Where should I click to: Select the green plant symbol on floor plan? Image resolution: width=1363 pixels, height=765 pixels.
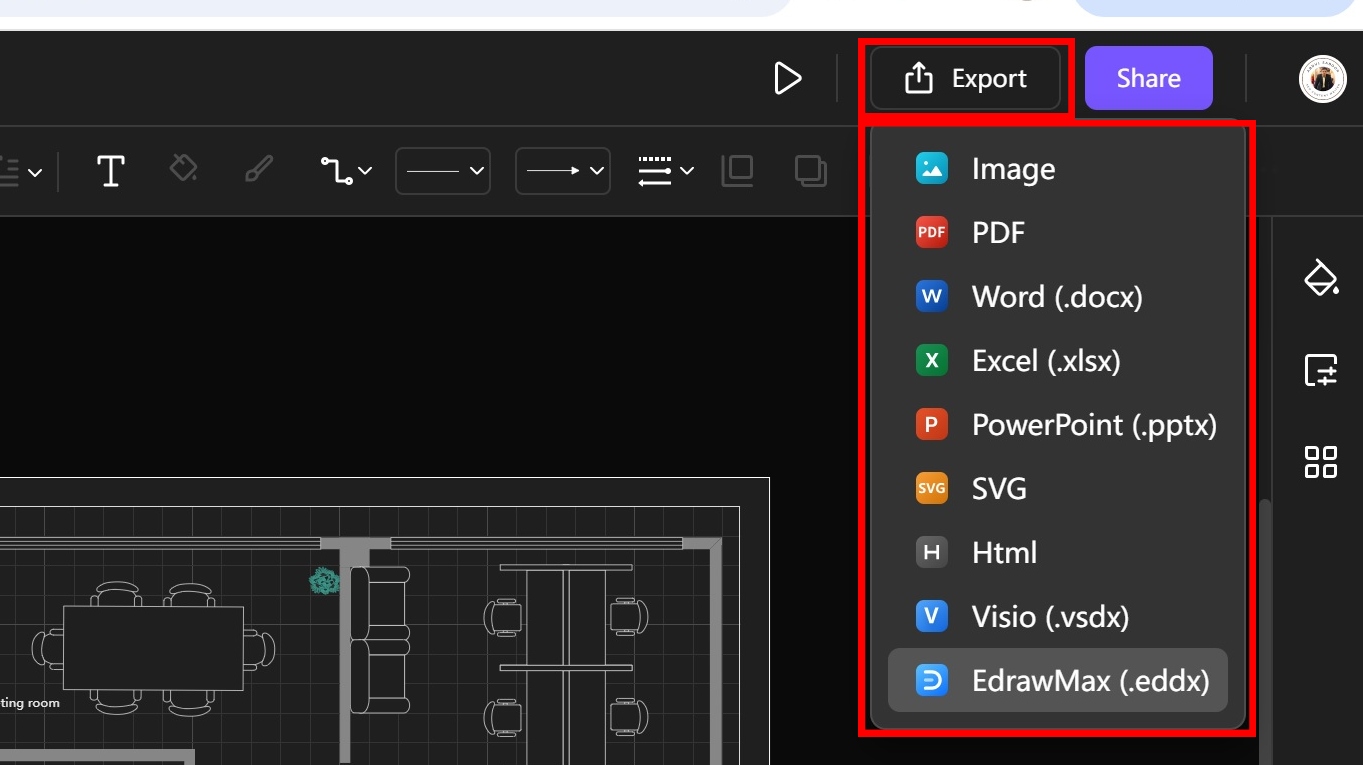pyautogui.click(x=324, y=581)
